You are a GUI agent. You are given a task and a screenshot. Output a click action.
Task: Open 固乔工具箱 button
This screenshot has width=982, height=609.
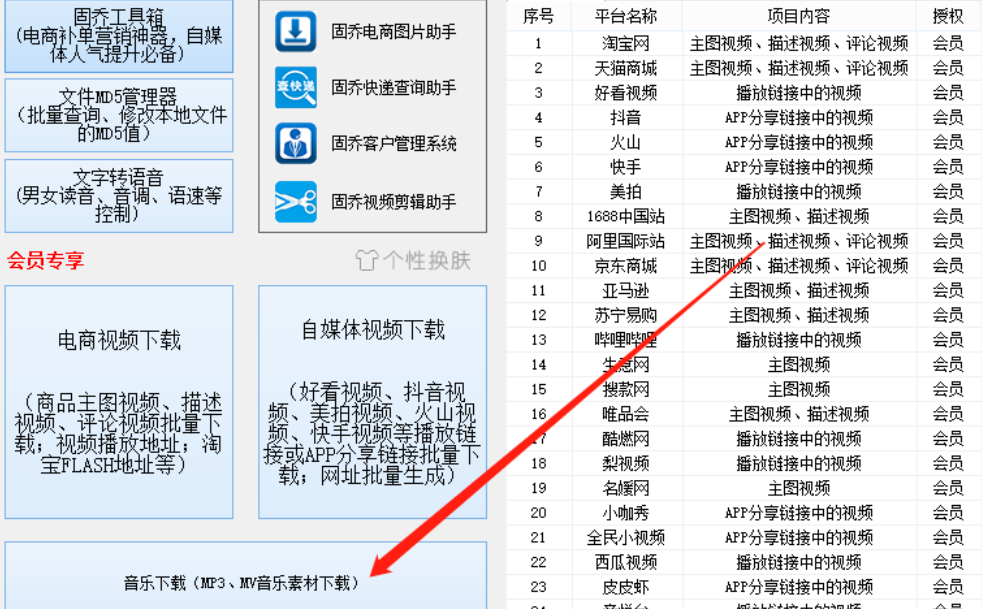click(119, 36)
